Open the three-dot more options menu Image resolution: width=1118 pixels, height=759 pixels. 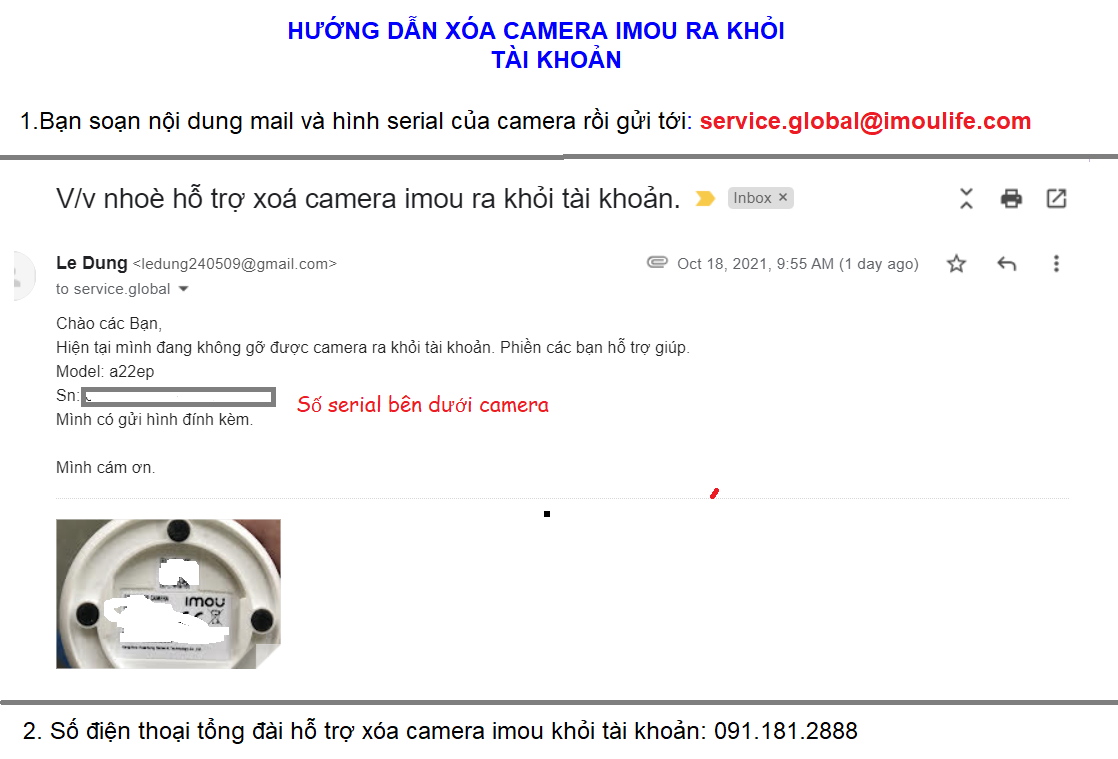(1056, 264)
